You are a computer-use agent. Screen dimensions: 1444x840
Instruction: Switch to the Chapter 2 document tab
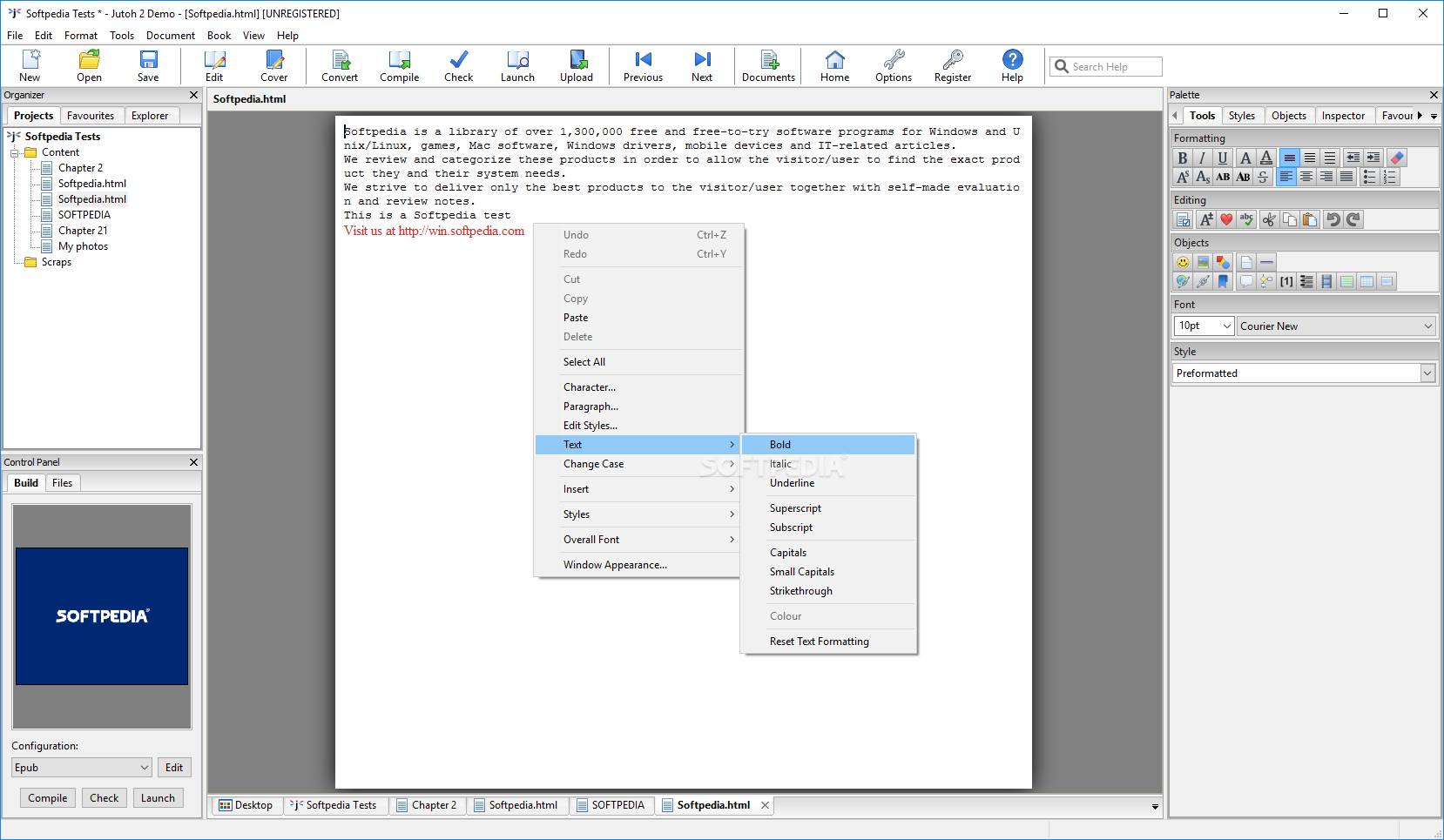(x=427, y=805)
